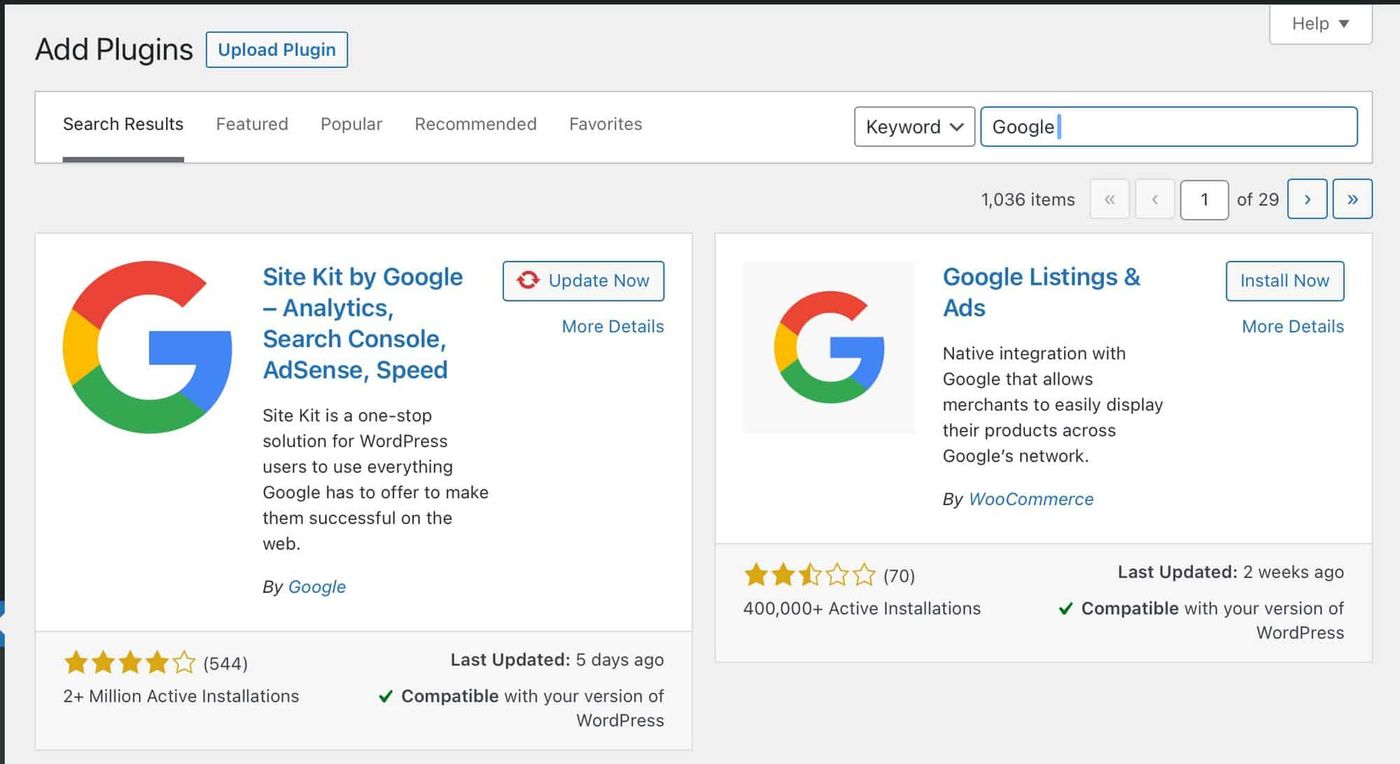Jump to the last results page

click(x=1352, y=199)
